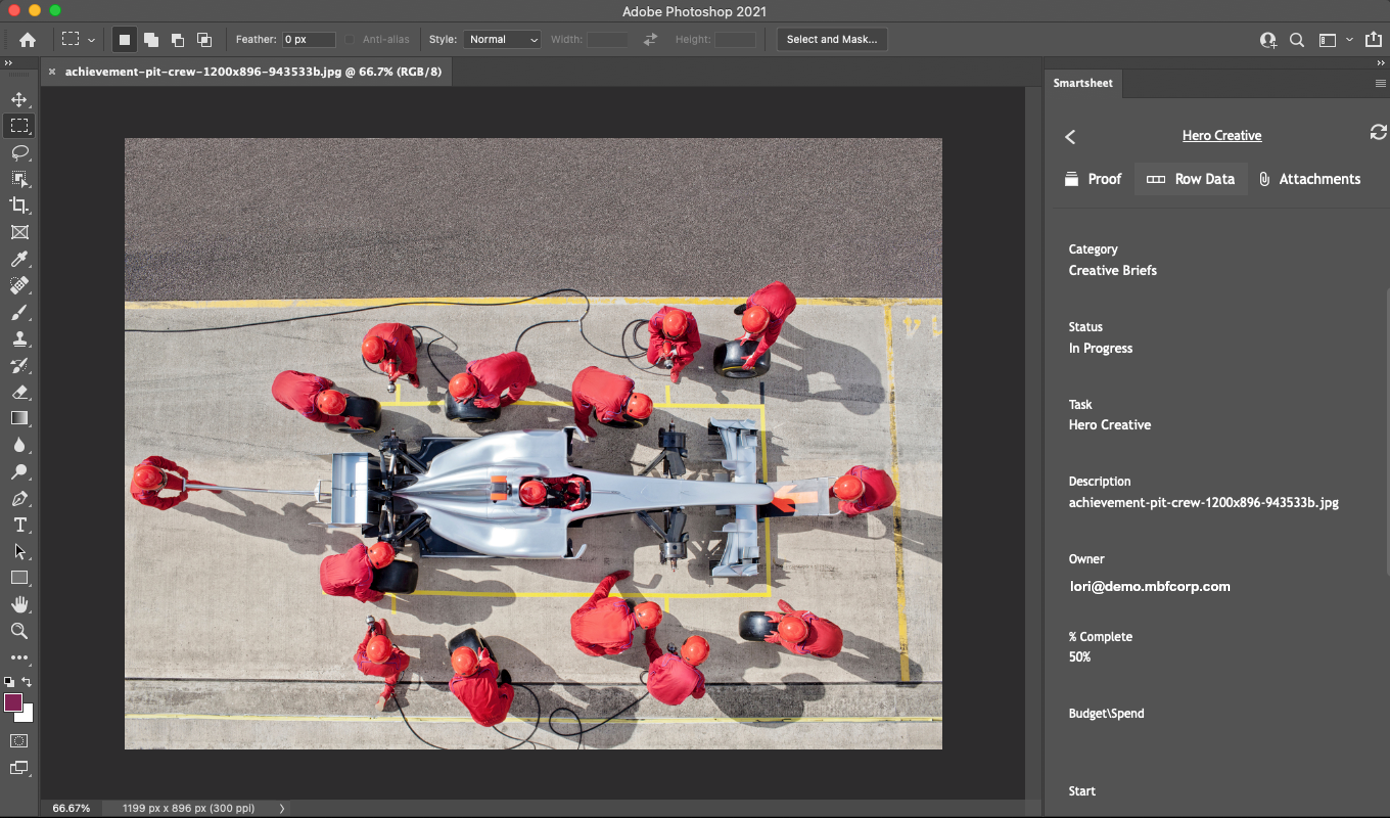Swap foreground and background colors
1392x818 pixels.
tap(27, 682)
